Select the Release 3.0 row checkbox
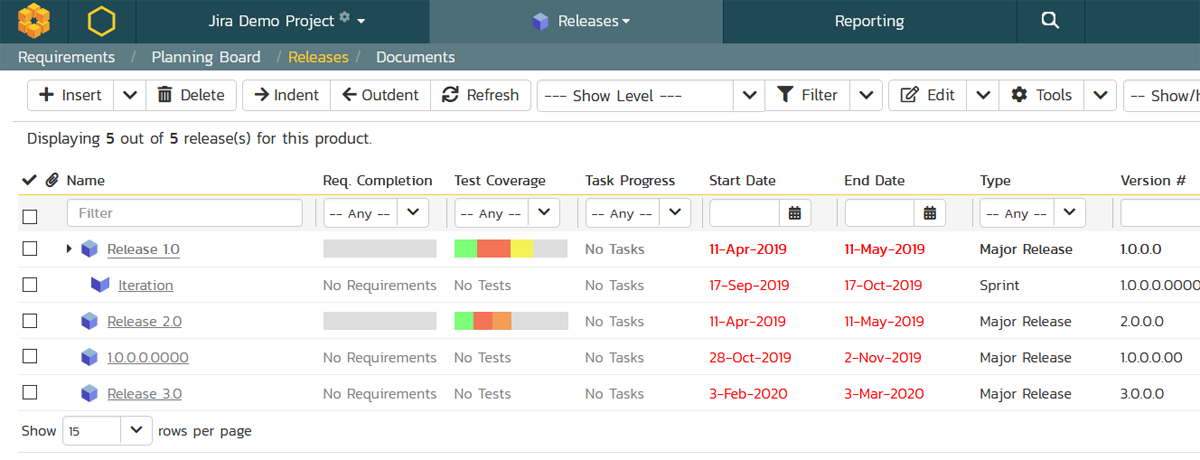Screen dimensions: 1200x460 coord(30,393)
